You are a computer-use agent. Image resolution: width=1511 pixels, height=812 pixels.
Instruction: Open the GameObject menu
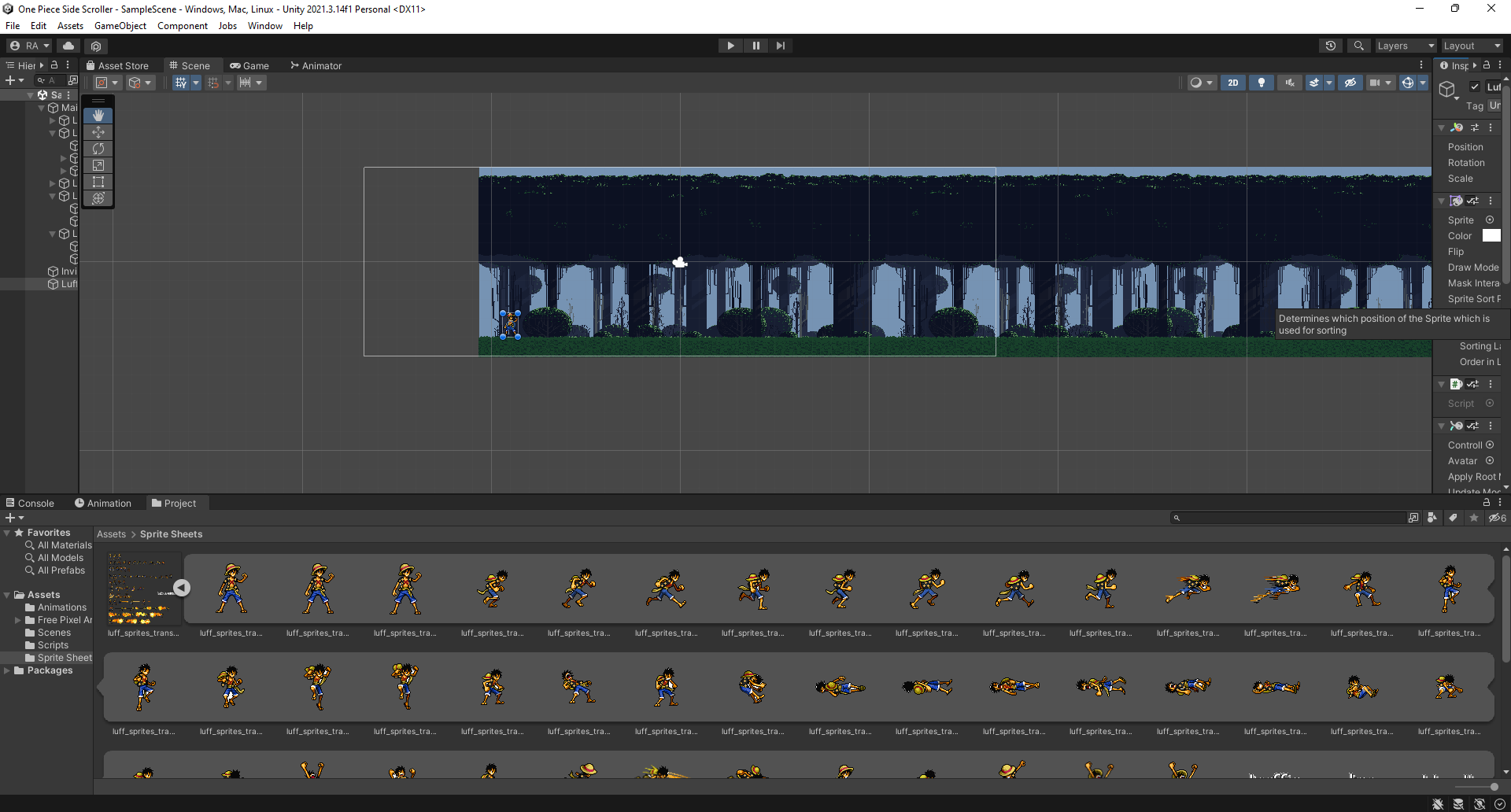[x=120, y=26]
